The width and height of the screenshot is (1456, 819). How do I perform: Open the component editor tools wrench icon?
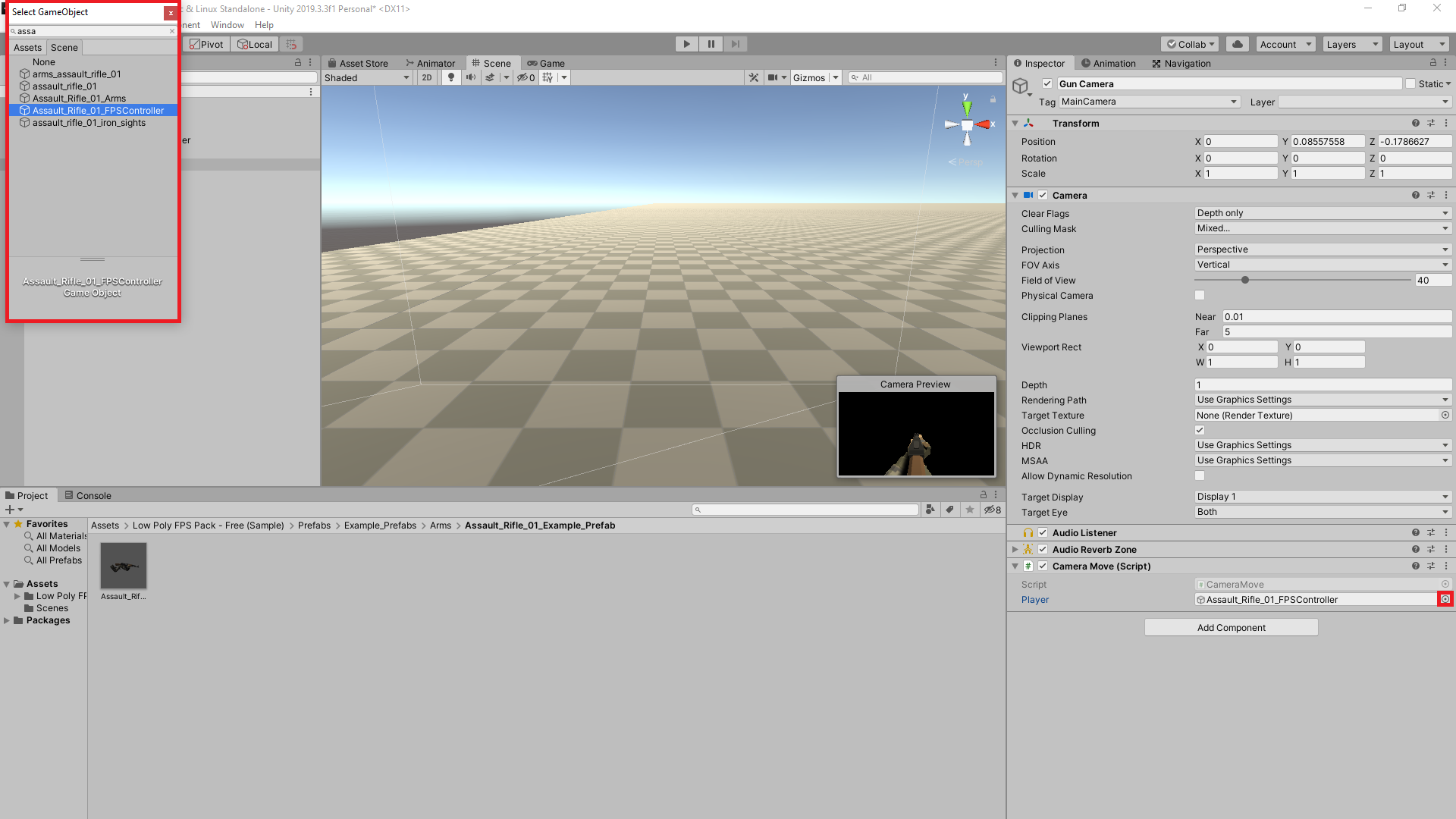pos(754,77)
